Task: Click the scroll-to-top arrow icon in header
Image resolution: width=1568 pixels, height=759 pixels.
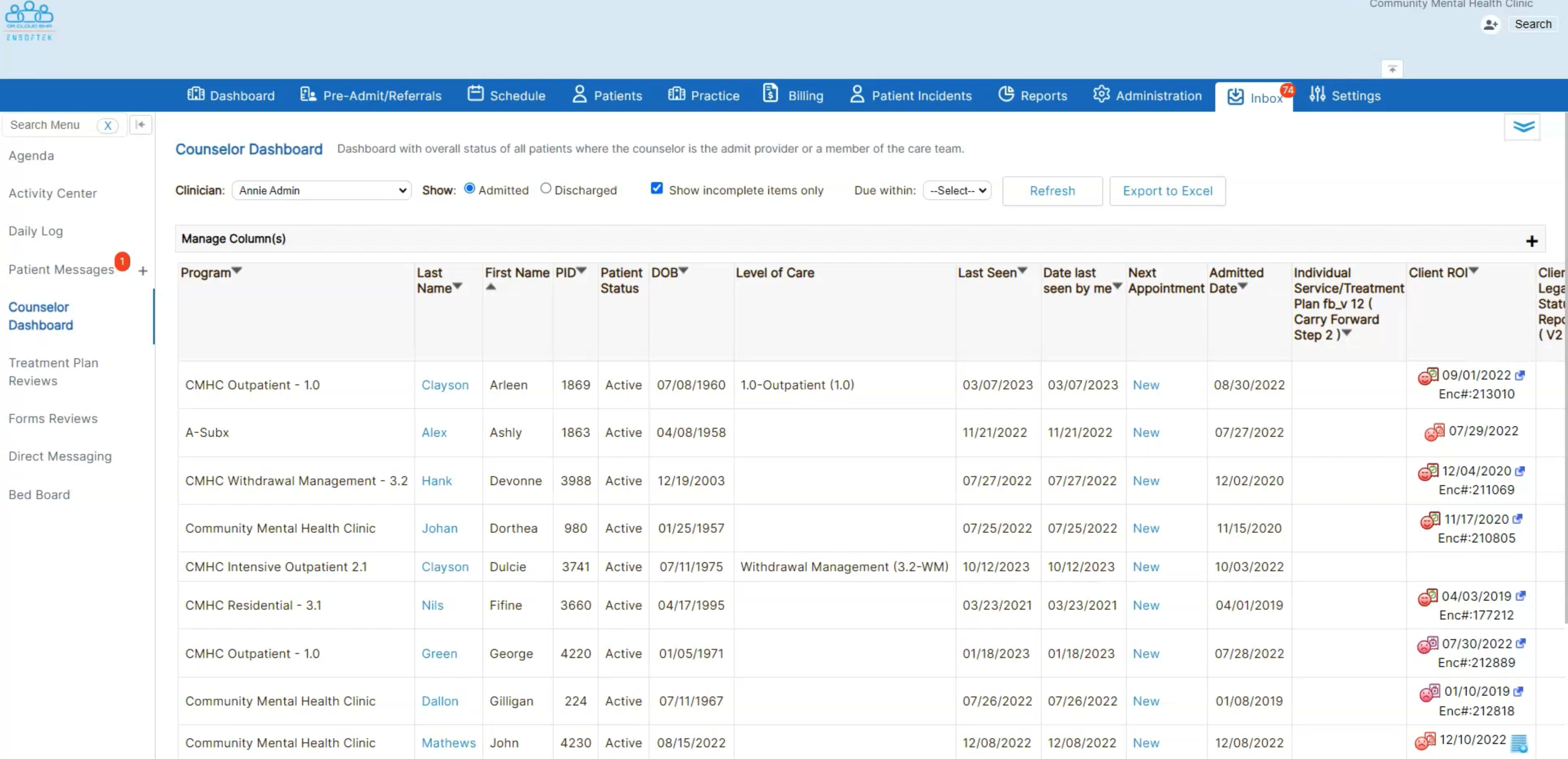Action: coord(1392,69)
